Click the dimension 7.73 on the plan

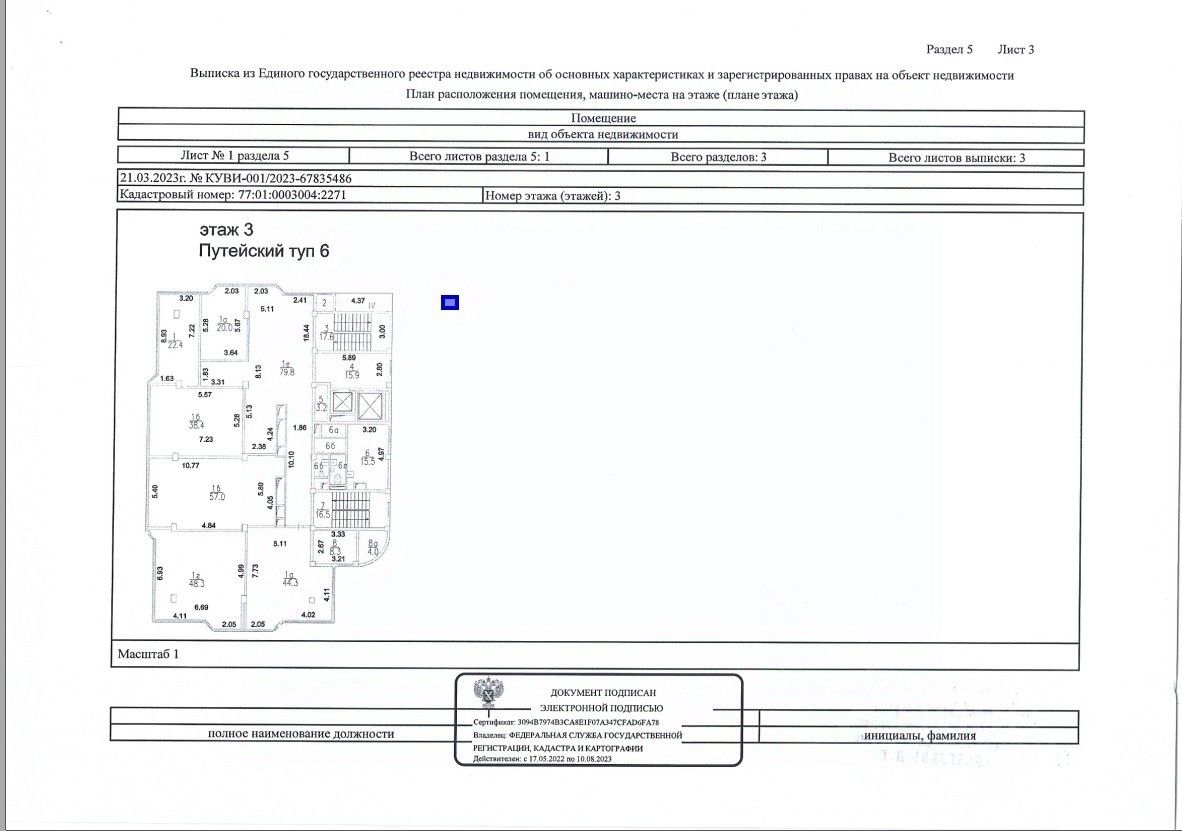[255, 571]
